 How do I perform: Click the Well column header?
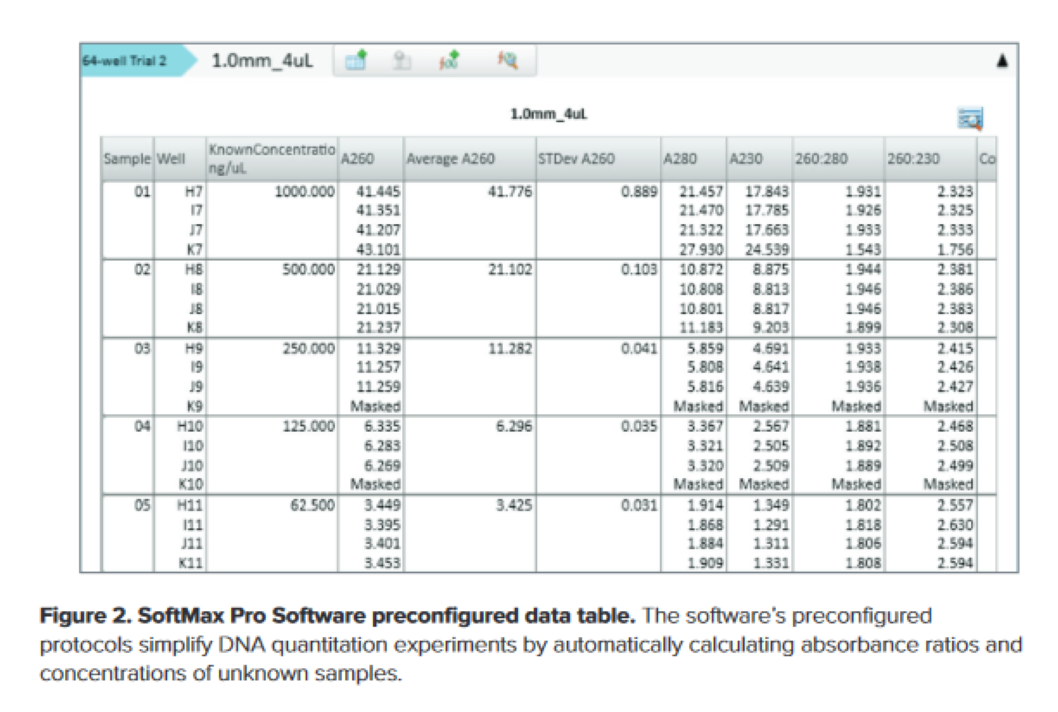(173, 158)
